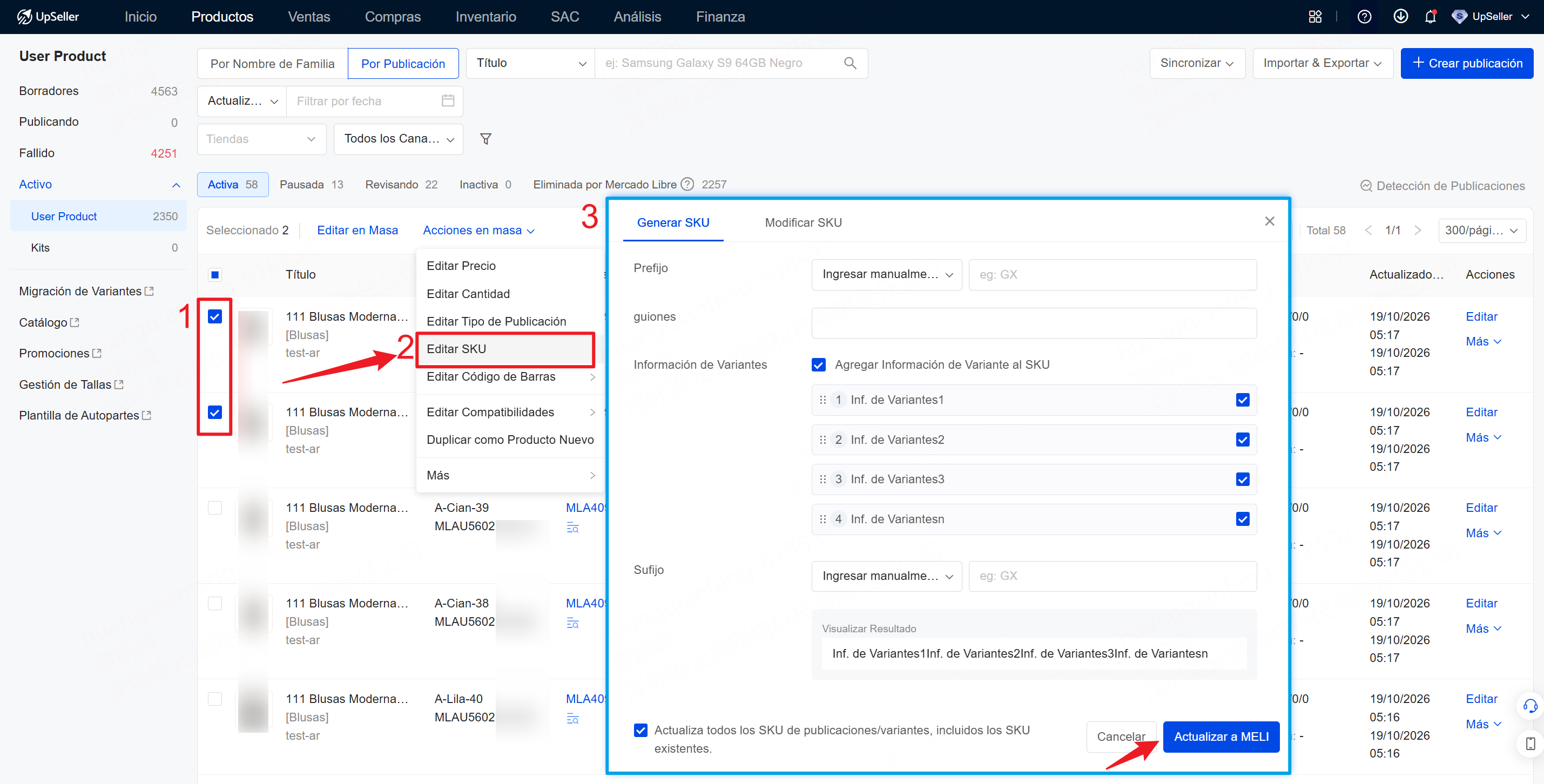Uncheck the Inf. de Variantes1 checkbox
Screen dimensions: 1544x784
coord(1243,400)
